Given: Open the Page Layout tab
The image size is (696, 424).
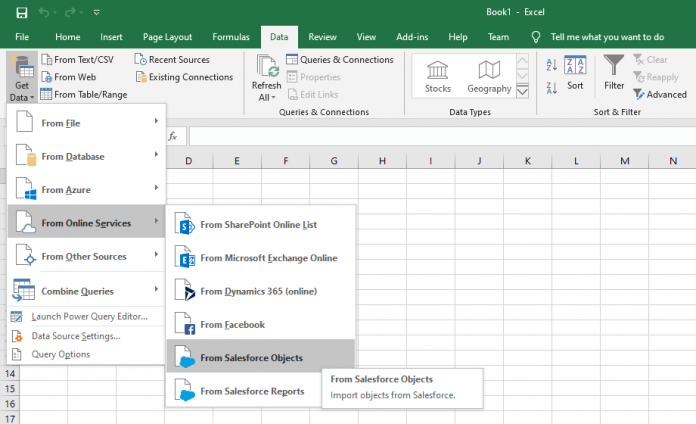Looking at the screenshot, I should 169,36.
